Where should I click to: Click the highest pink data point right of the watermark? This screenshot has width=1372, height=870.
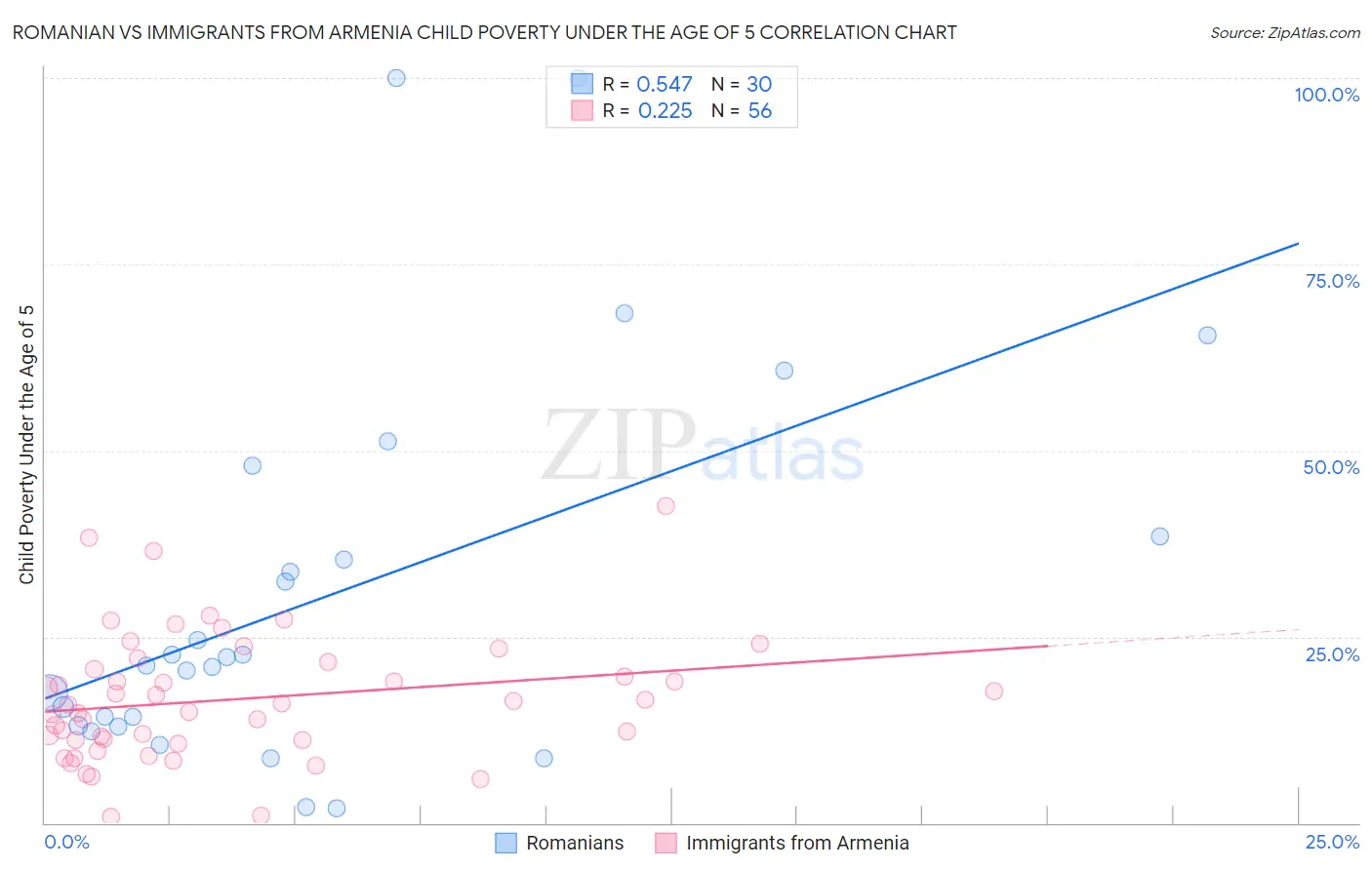point(666,505)
